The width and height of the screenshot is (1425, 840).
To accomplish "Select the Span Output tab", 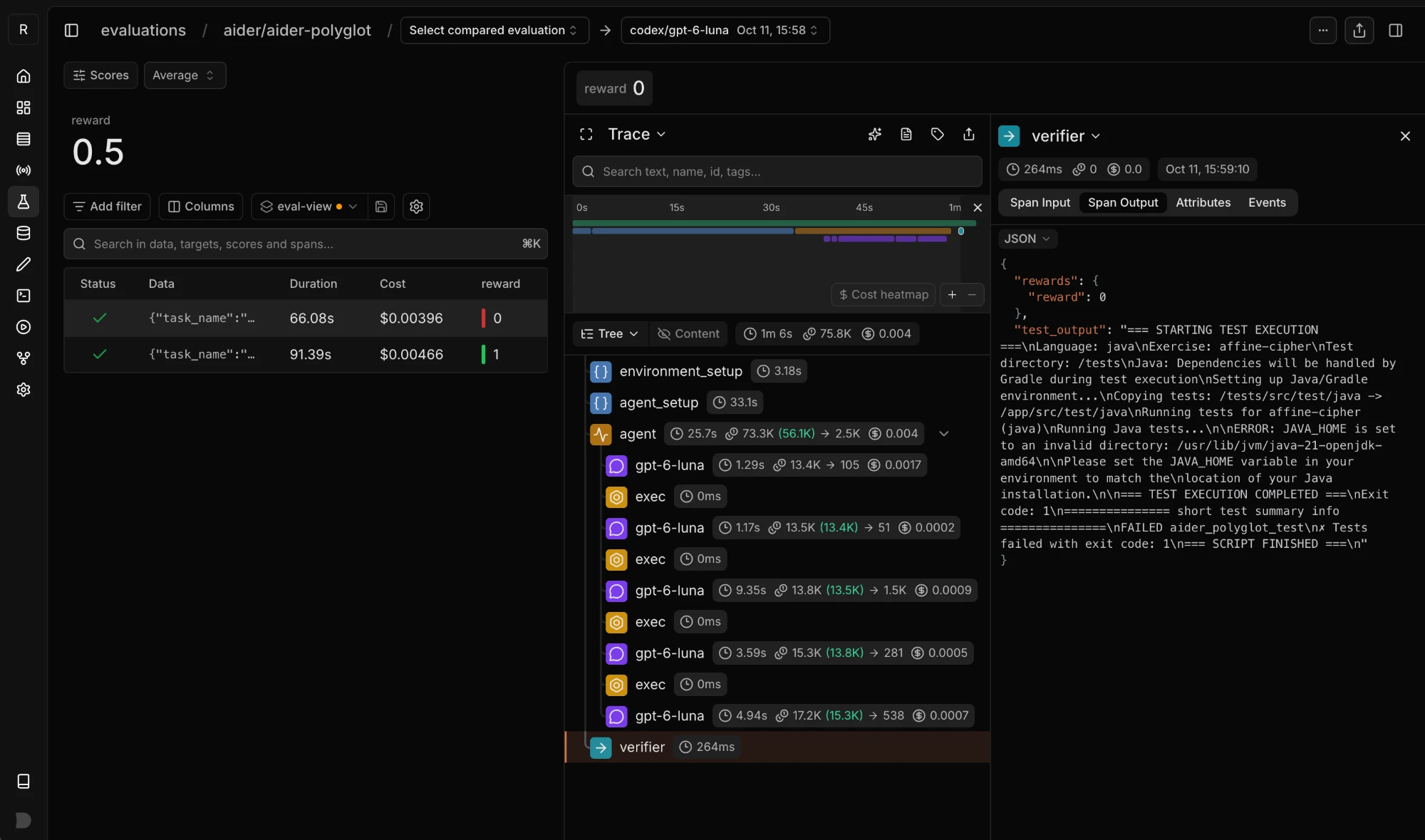I will pos(1123,203).
